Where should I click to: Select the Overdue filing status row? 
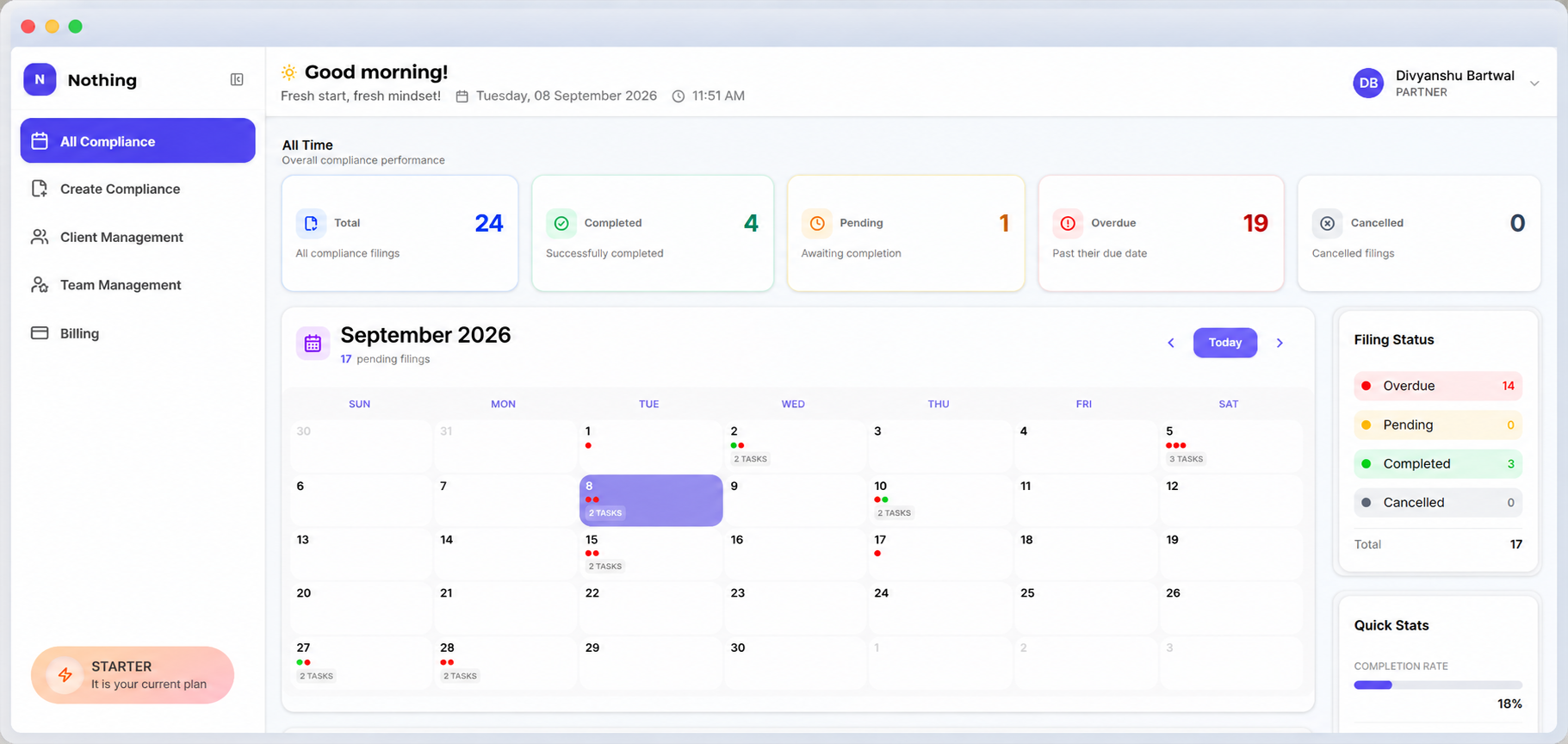1438,386
